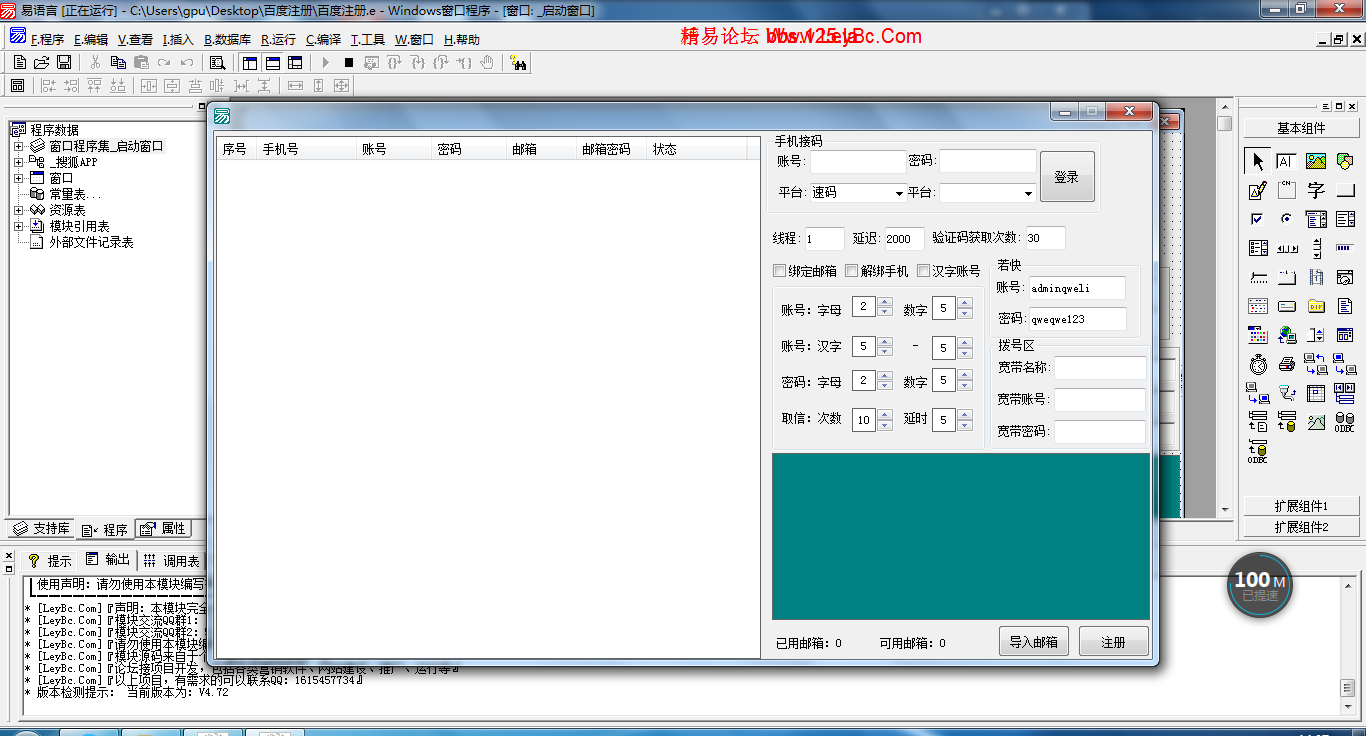This screenshot has width=1366, height=736.
Task: Expand the 资源表 tree node
Action: click(x=18, y=211)
